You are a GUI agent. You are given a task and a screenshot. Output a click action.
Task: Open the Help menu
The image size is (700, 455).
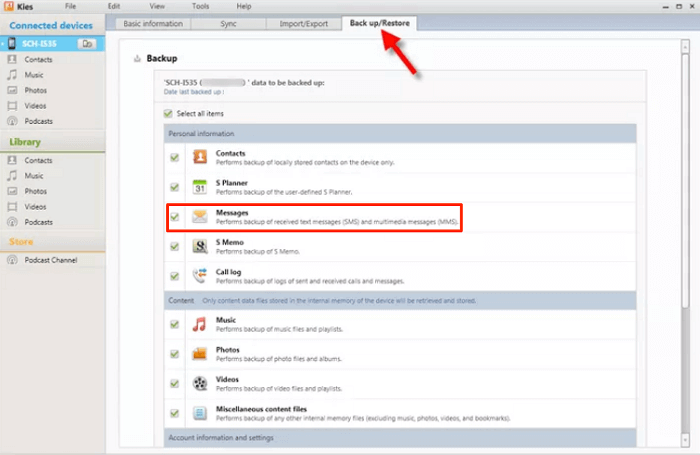coord(244,6)
